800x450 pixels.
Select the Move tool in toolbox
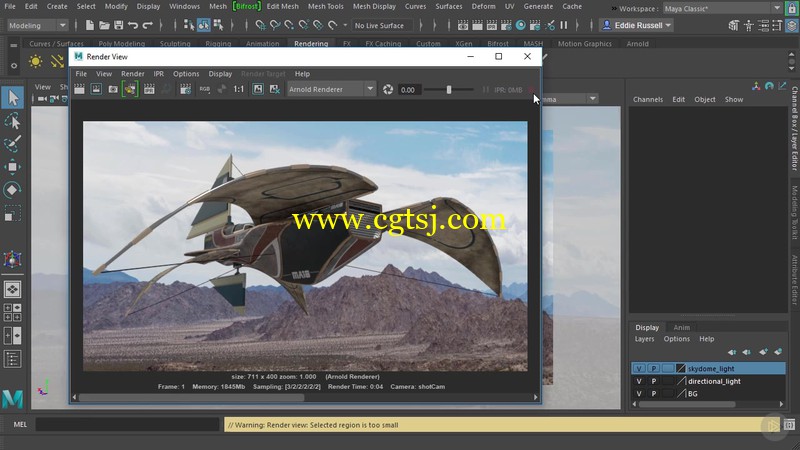click(x=12, y=167)
